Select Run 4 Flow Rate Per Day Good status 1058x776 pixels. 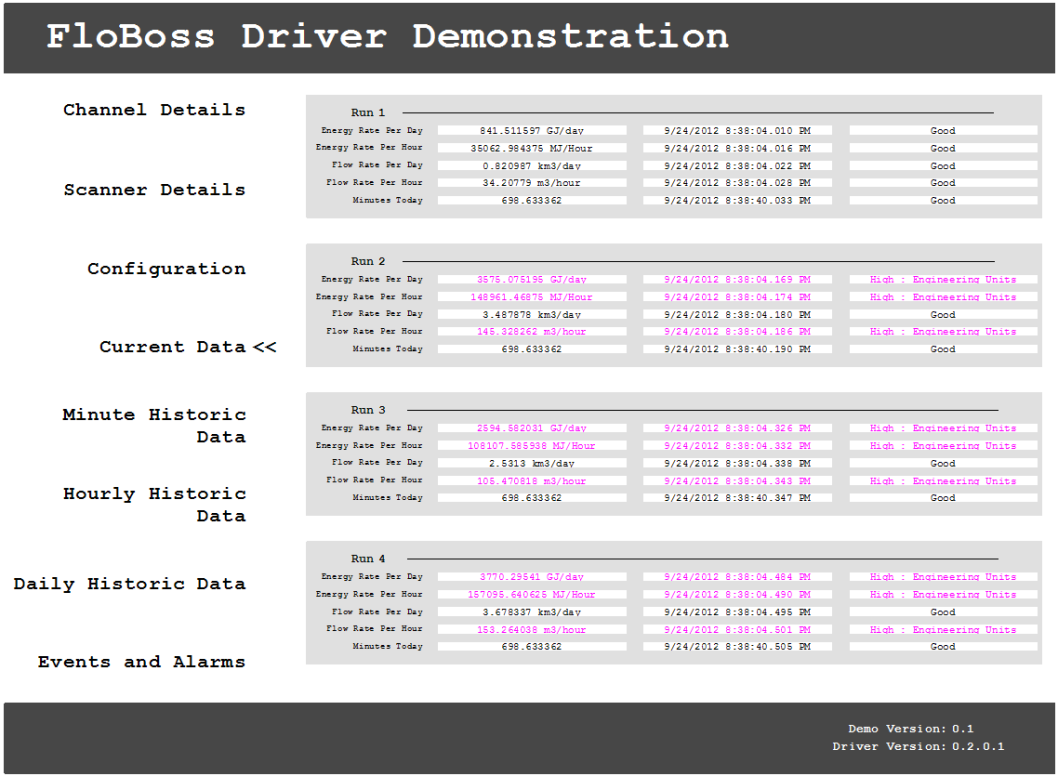pyautogui.click(x=943, y=612)
